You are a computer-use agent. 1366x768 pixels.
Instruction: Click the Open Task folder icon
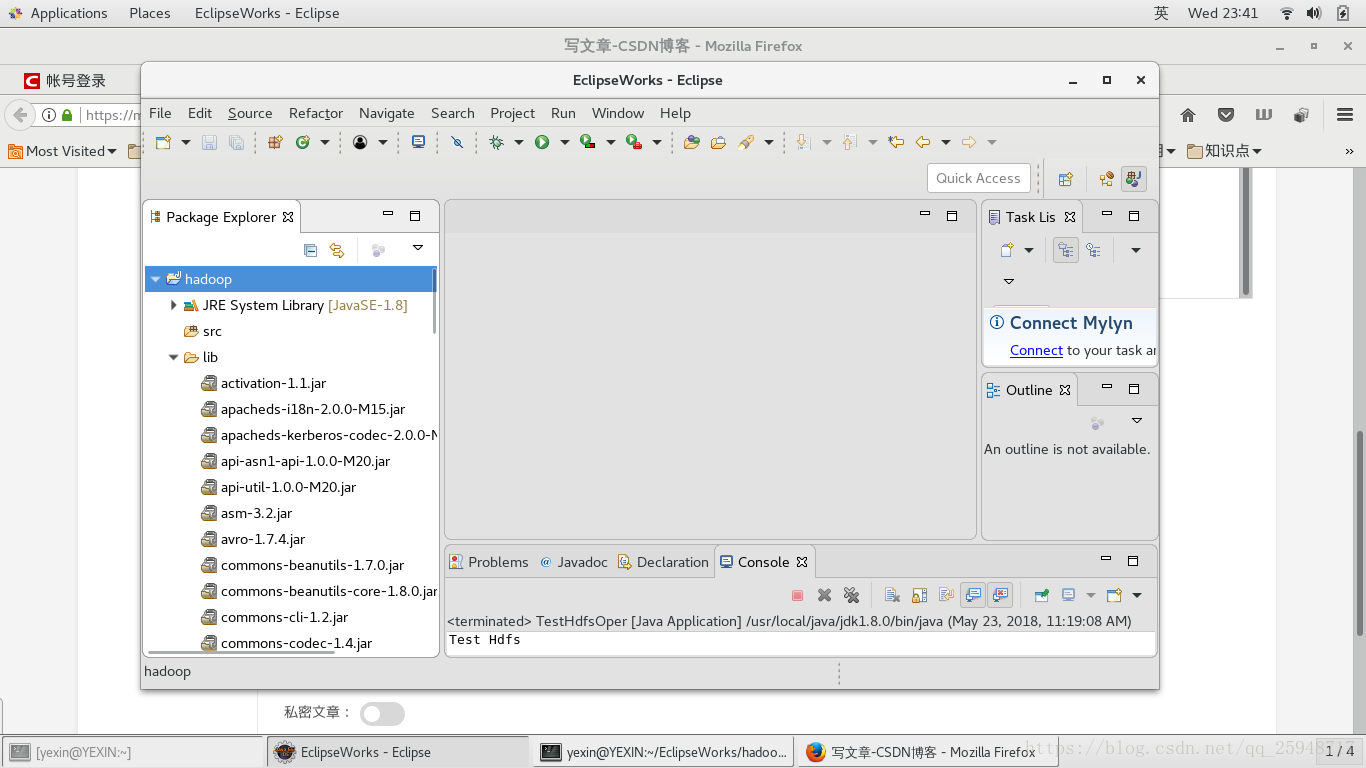click(x=718, y=142)
